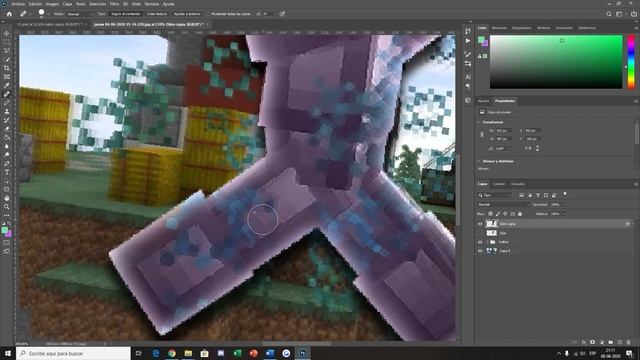The image size is (640, 360).
Task: Hide the Skin copia layer
Action: click(x=480, y=224)
